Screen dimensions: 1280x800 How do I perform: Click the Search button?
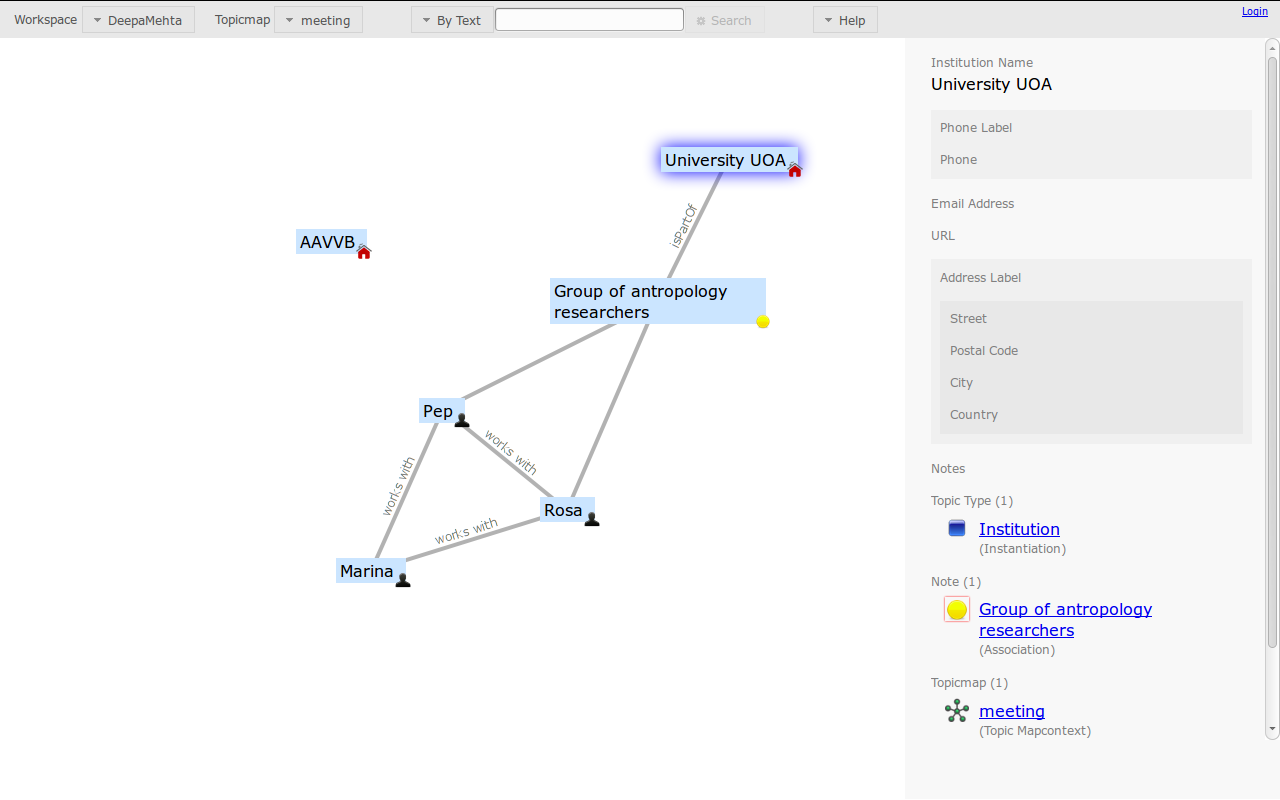[x=725, y=20]
